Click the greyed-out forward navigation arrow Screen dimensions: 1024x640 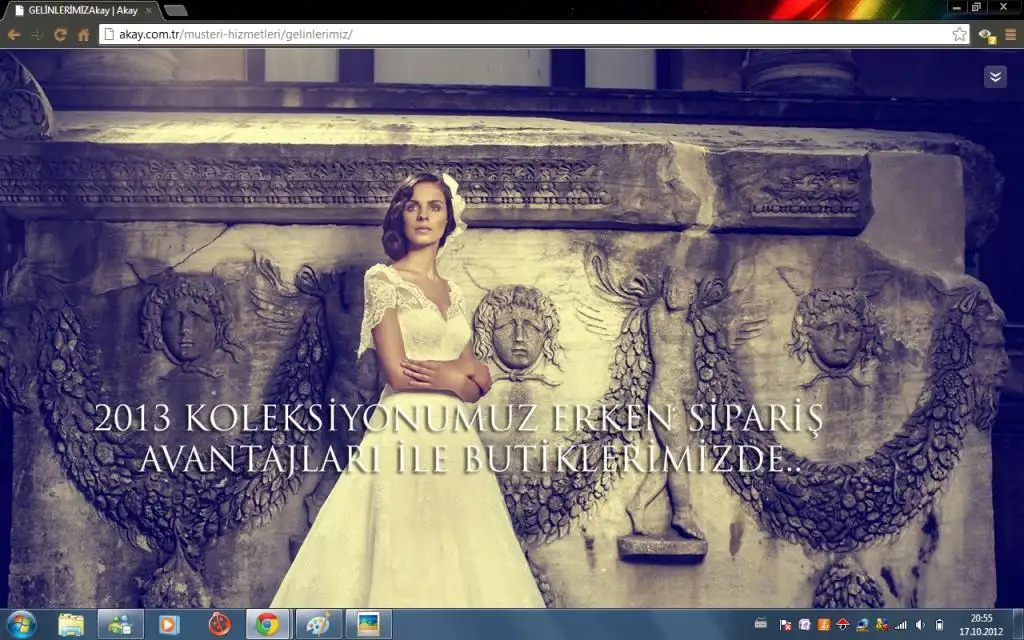37,35
